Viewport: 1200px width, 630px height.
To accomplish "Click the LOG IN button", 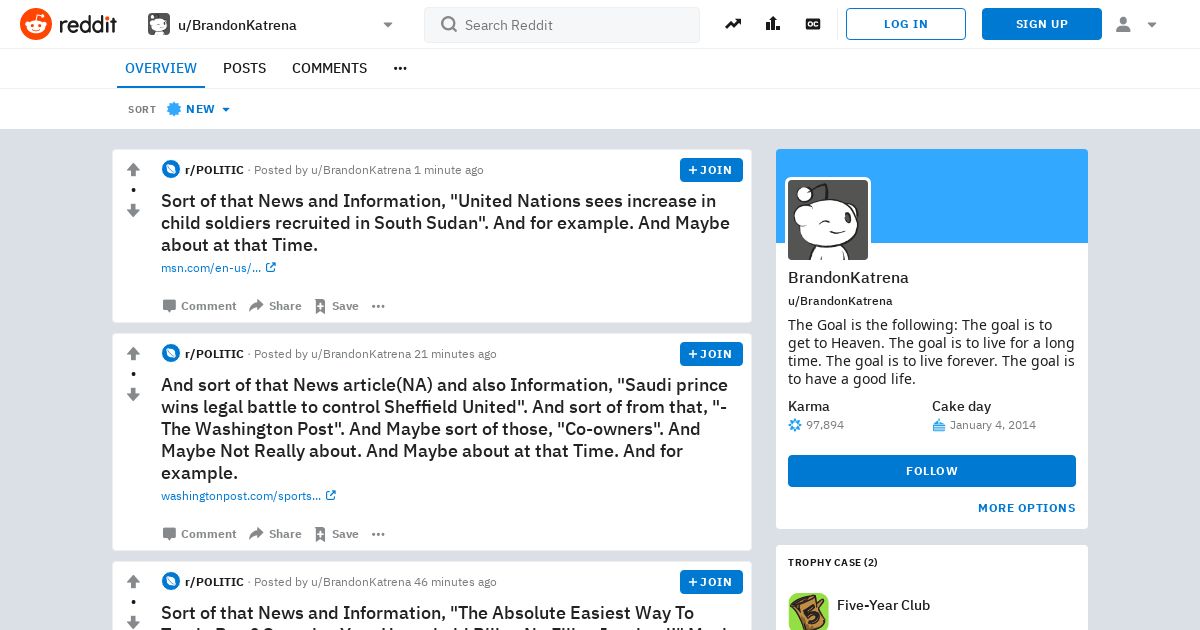I will 906,24.
